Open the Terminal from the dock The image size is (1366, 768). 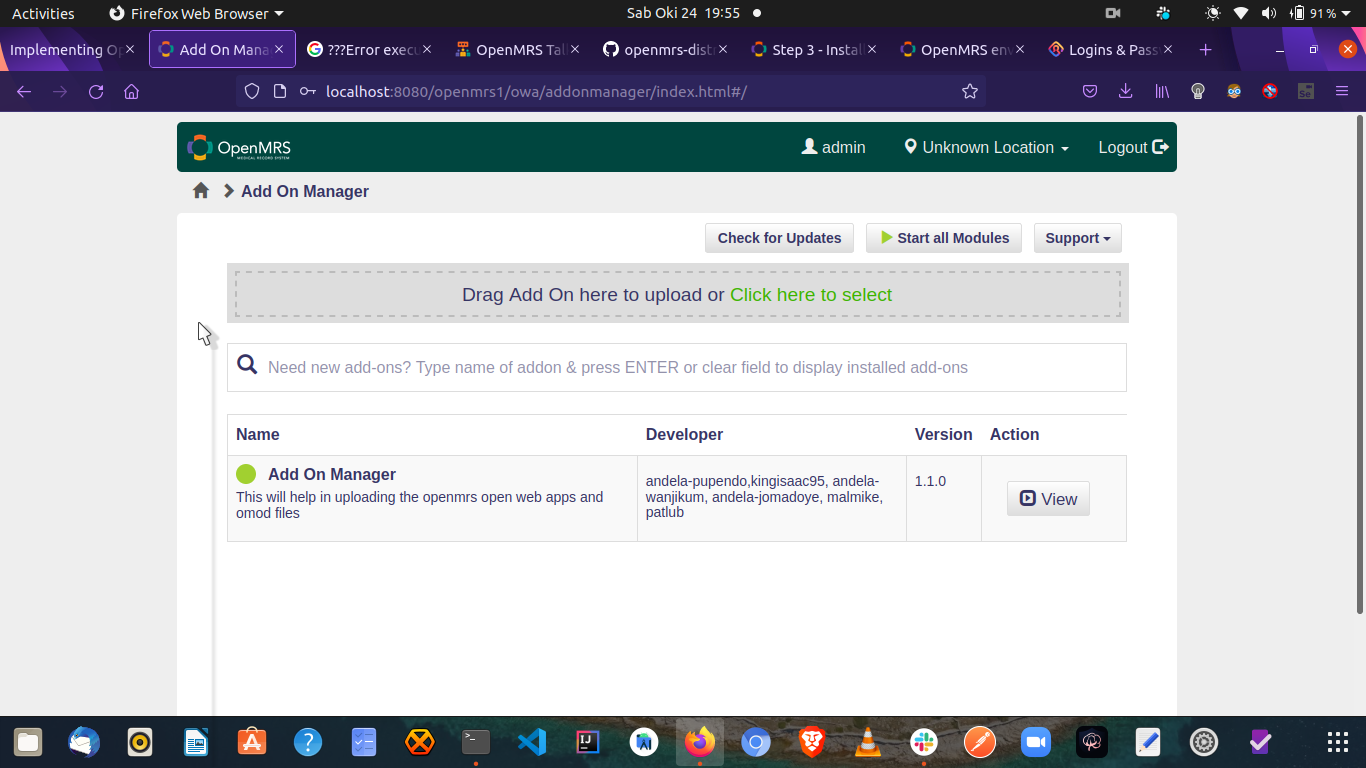tap(476, 742)
